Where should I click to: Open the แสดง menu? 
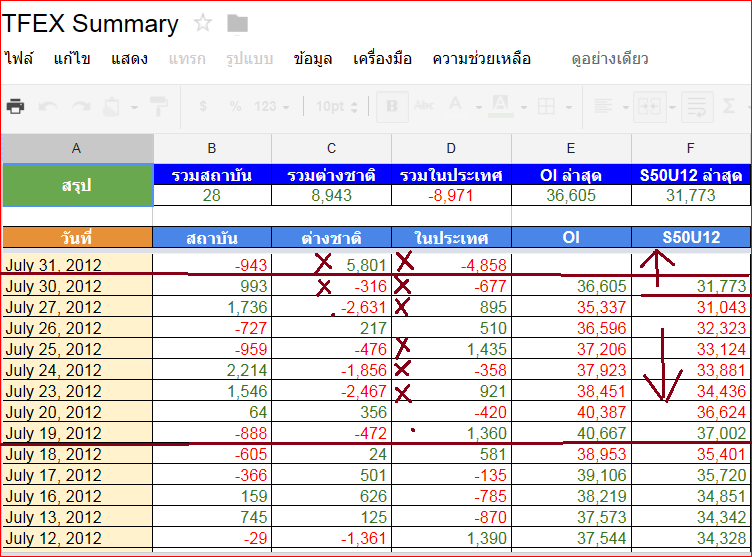(129, 59)
